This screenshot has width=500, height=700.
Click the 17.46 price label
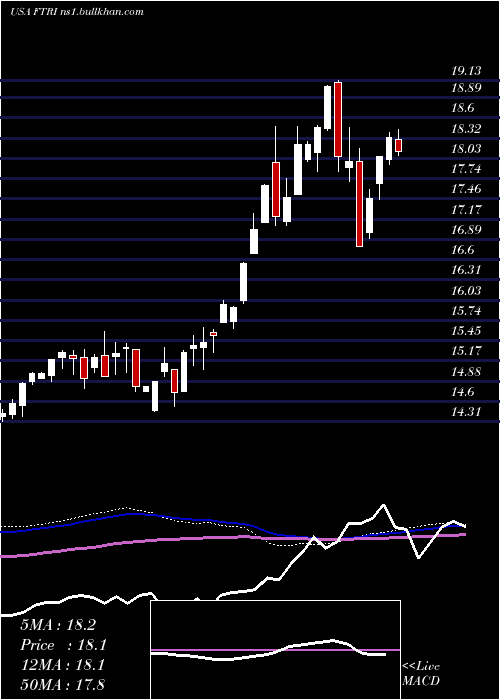pyautogui.click(x=466, y=189)
